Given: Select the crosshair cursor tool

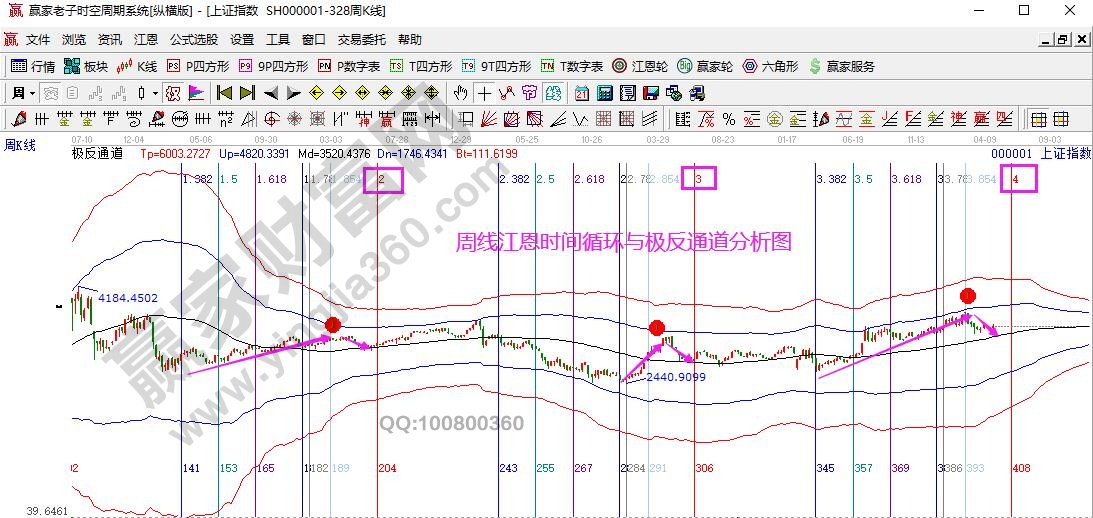Looking at the screenshot, I should click(484, 93).
